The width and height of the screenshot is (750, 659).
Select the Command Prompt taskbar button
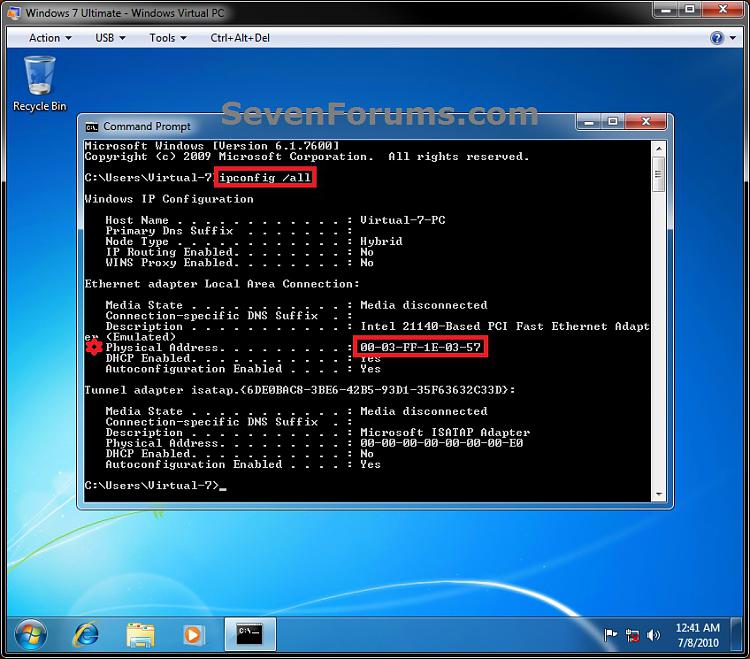pos(250,635)
